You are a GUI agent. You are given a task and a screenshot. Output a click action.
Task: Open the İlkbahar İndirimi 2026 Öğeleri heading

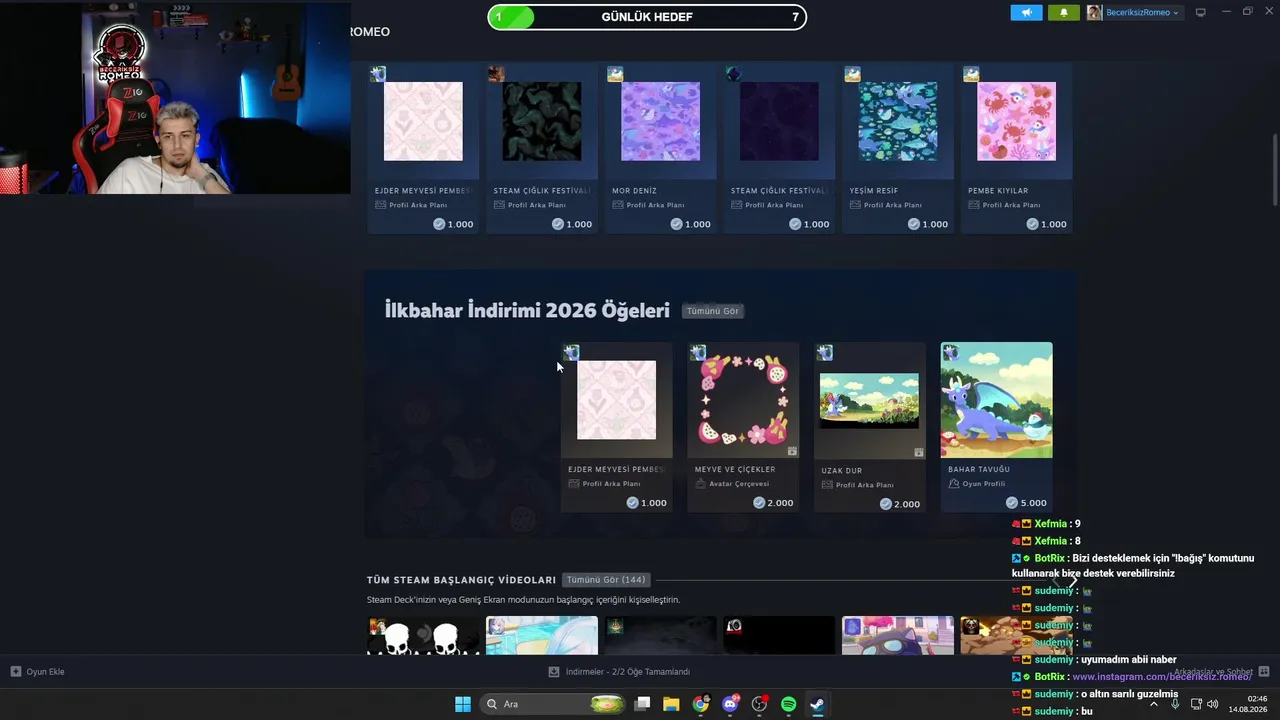527,311
